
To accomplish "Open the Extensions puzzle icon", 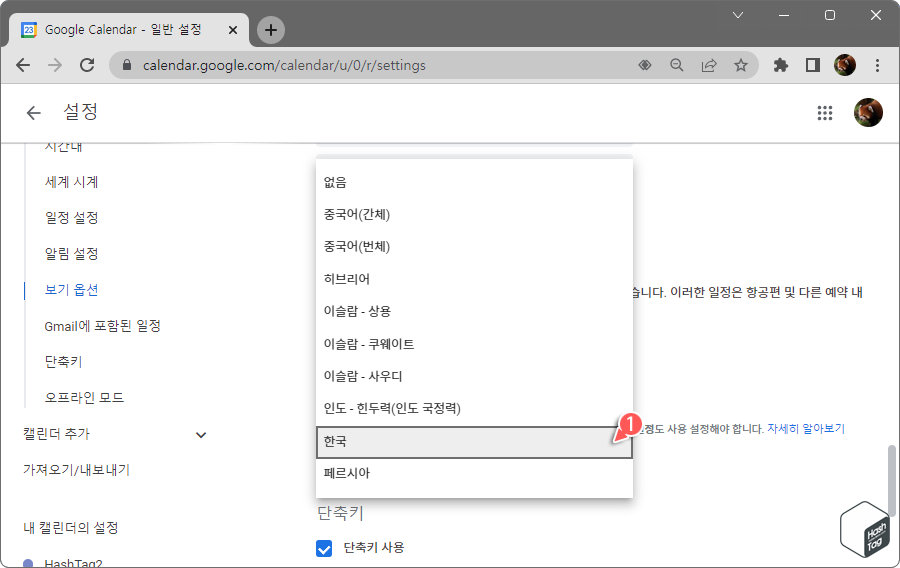I will [x=781, y=65].
